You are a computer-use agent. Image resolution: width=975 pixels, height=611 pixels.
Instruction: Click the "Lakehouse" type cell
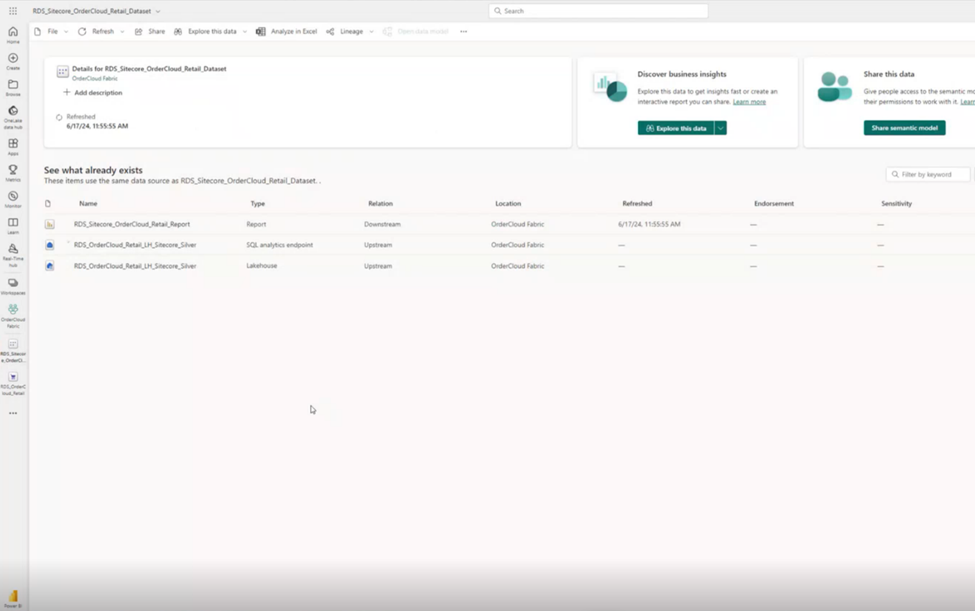(262, 266)
